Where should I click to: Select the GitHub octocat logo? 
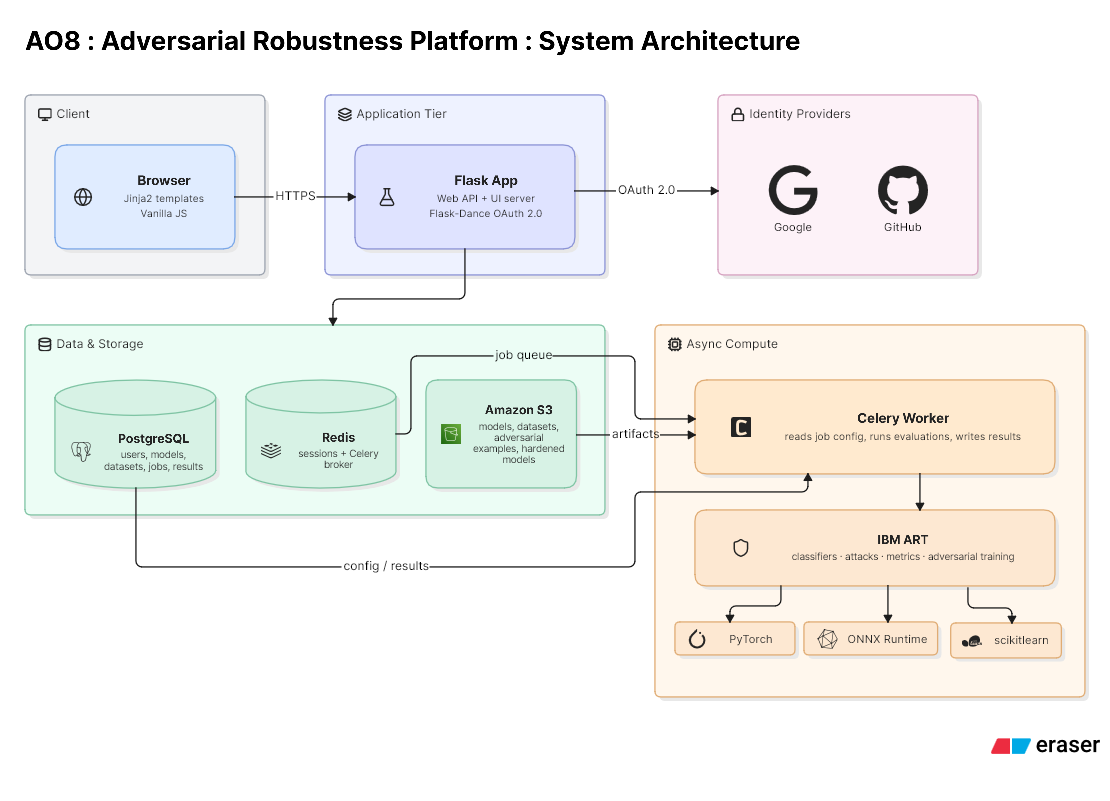903,190
